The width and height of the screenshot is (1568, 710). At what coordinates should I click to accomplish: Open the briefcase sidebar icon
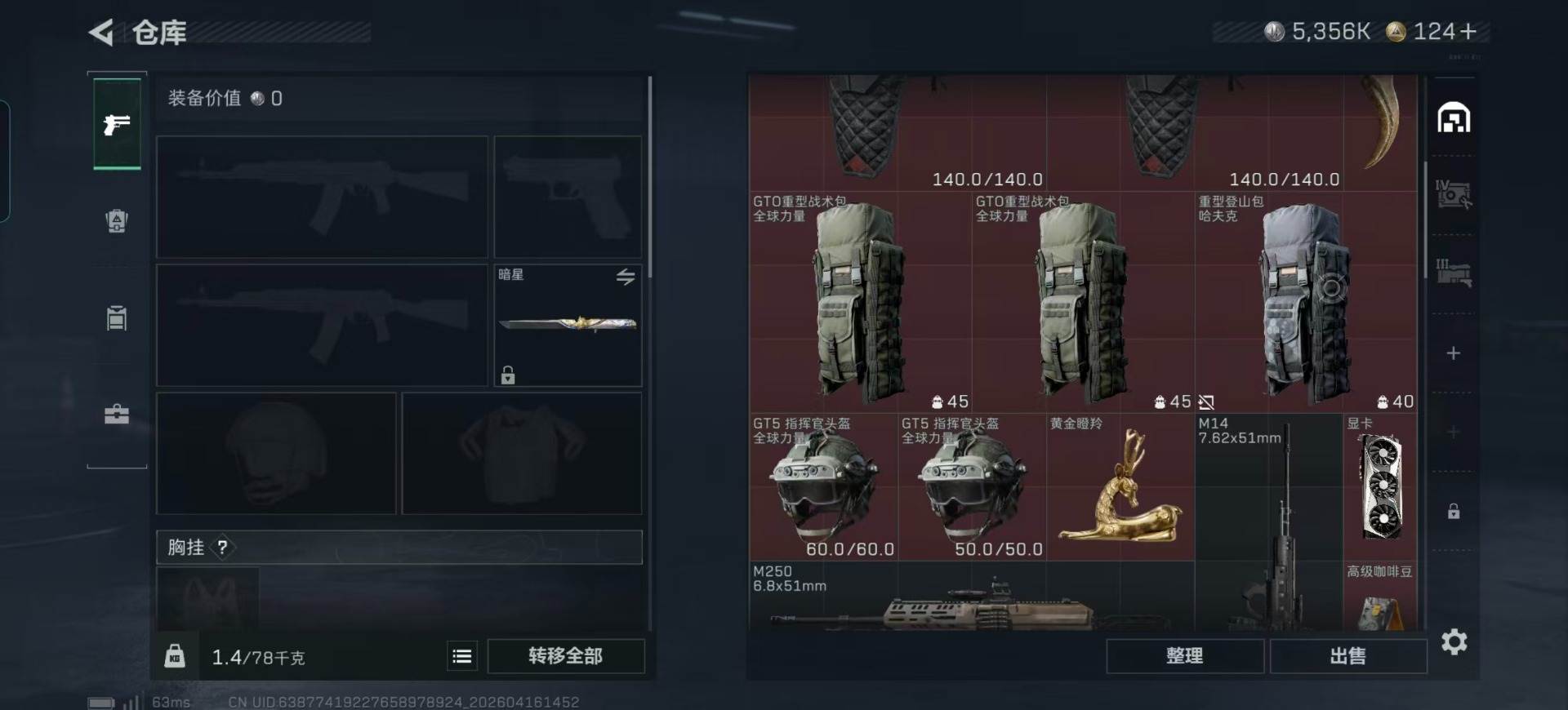[117, 414]
